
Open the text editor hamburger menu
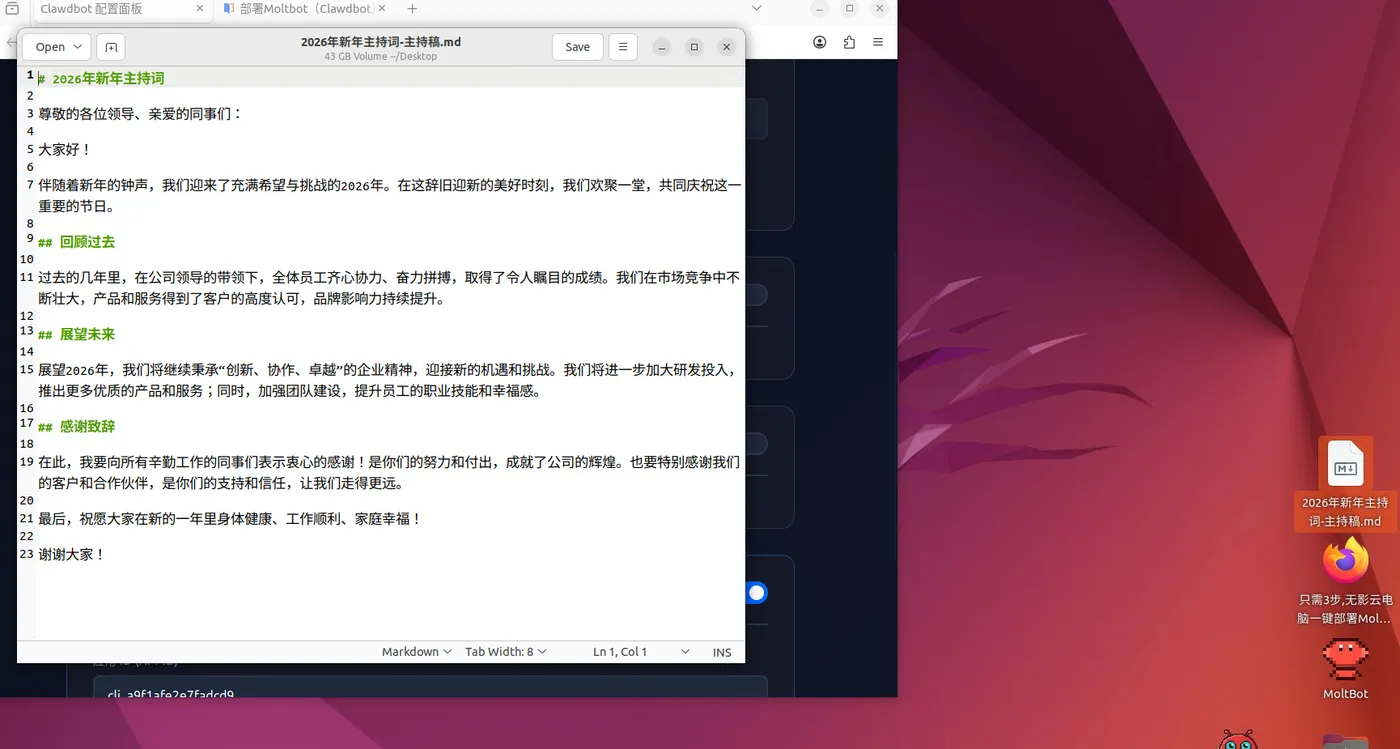click(x=623, y=47)
